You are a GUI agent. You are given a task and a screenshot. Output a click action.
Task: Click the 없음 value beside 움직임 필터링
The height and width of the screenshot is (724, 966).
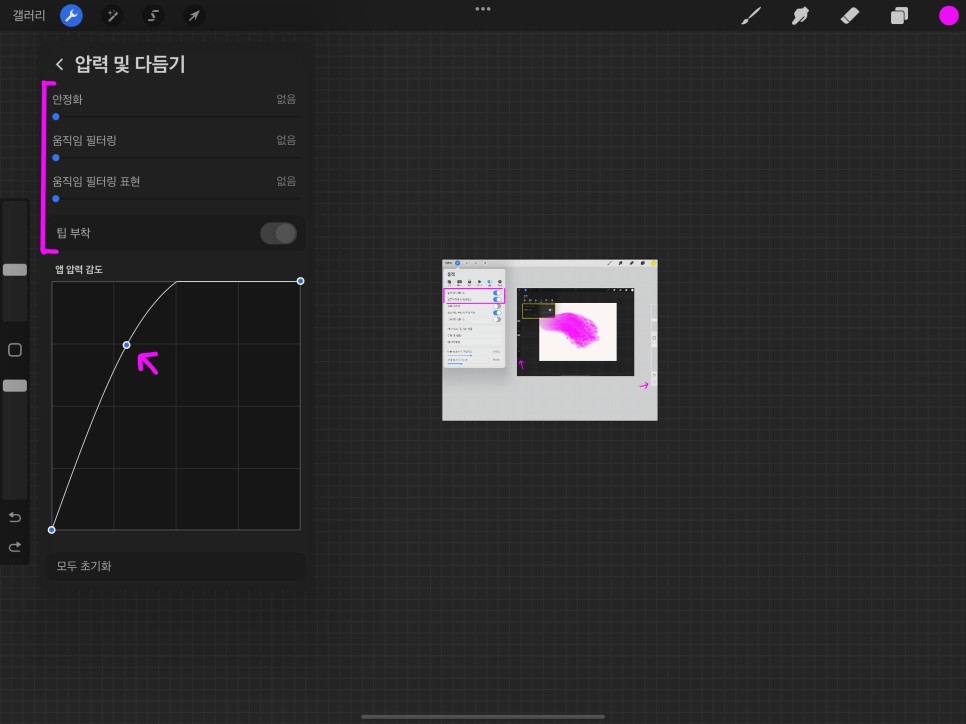[x=286, y=140]
